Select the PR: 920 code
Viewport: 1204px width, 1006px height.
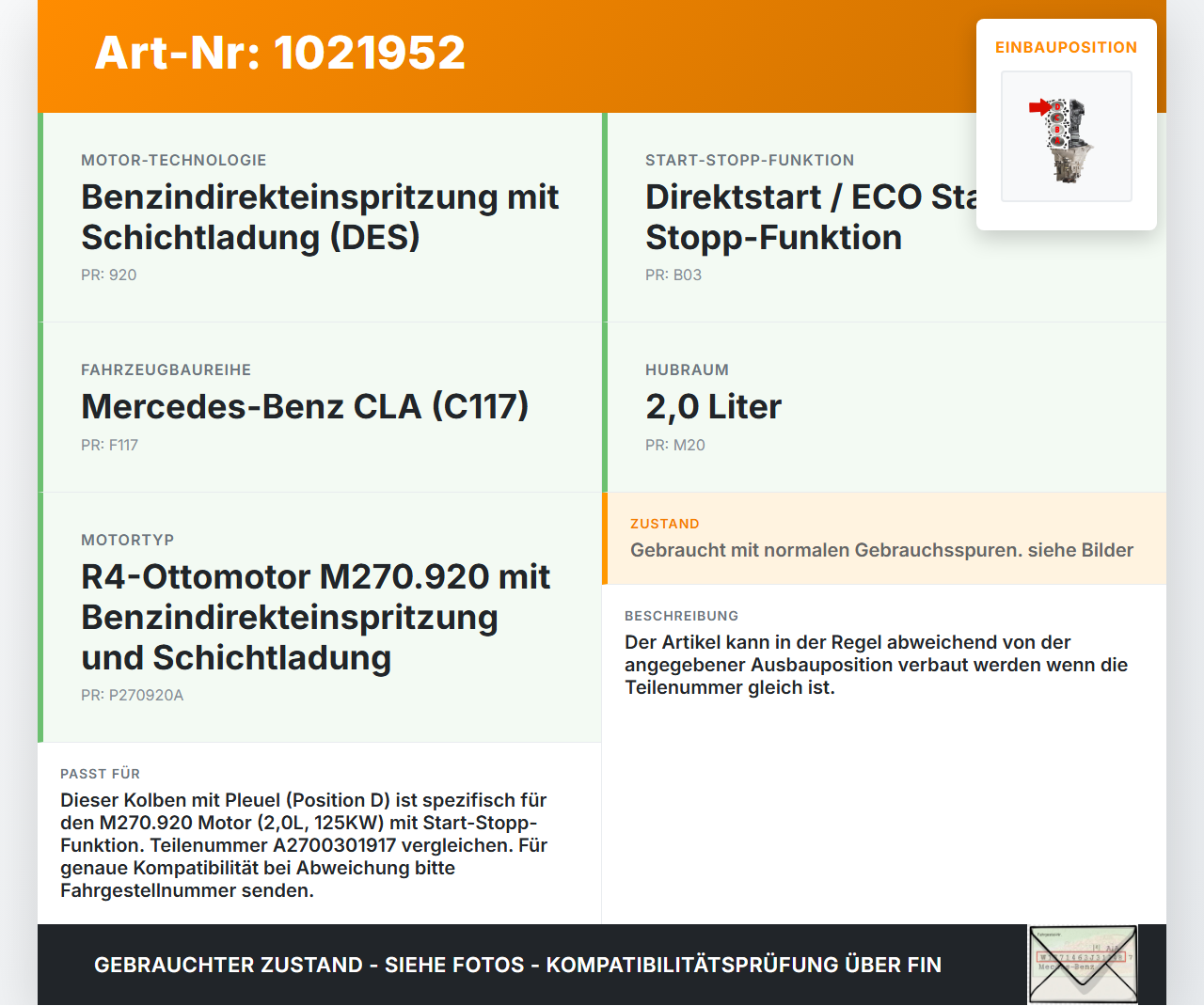tap(109, 275)
